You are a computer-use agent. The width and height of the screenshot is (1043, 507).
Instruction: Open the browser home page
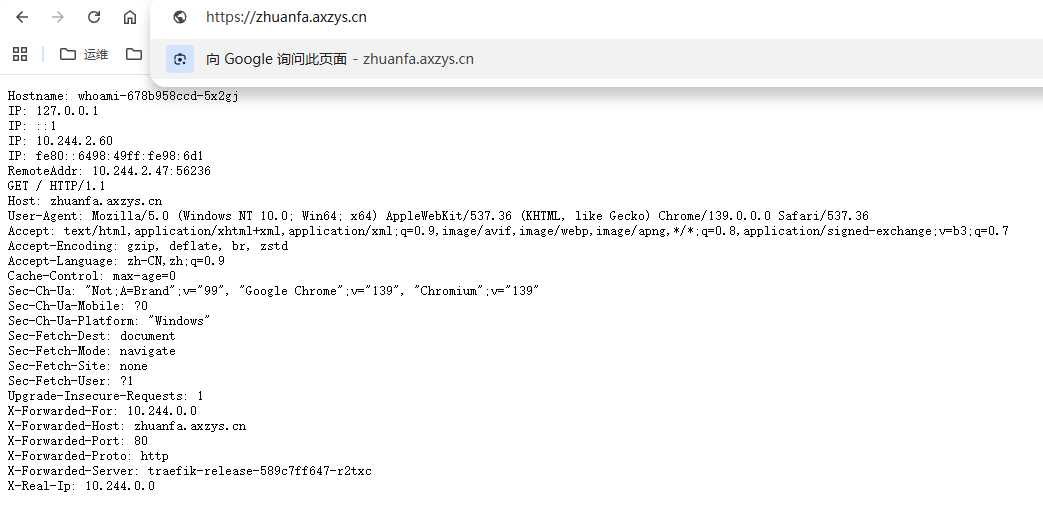(130, 17)
